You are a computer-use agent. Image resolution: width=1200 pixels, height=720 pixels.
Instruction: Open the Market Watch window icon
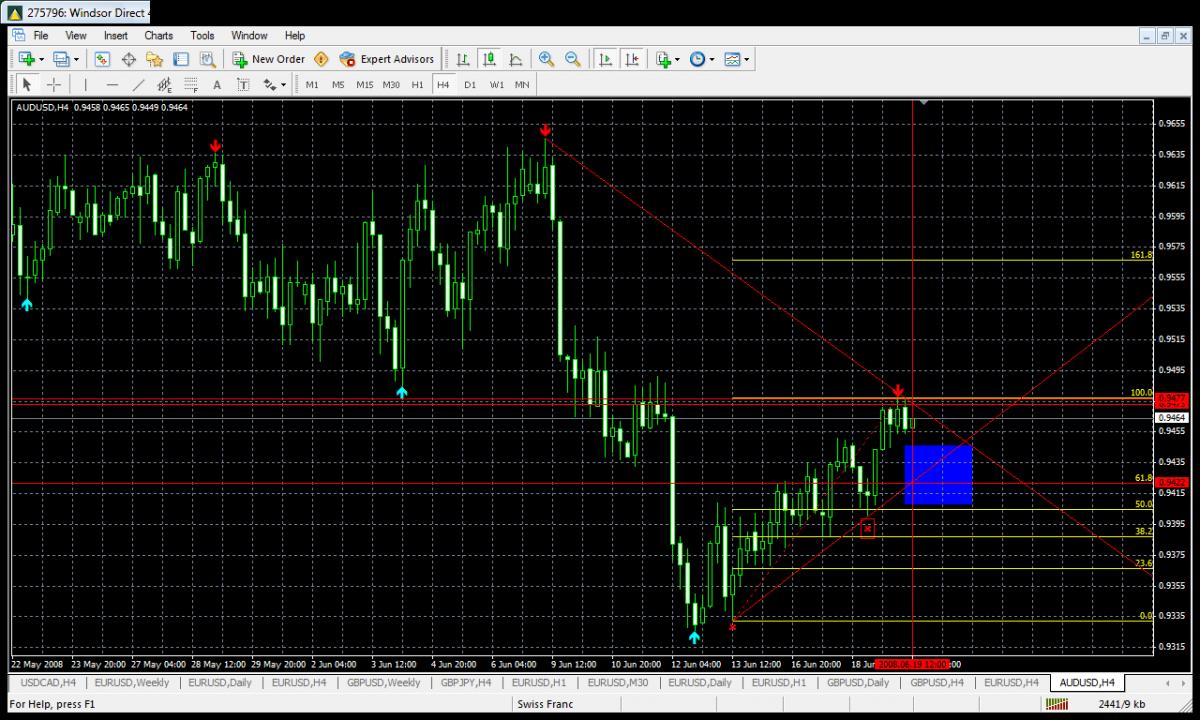(102, 59)
